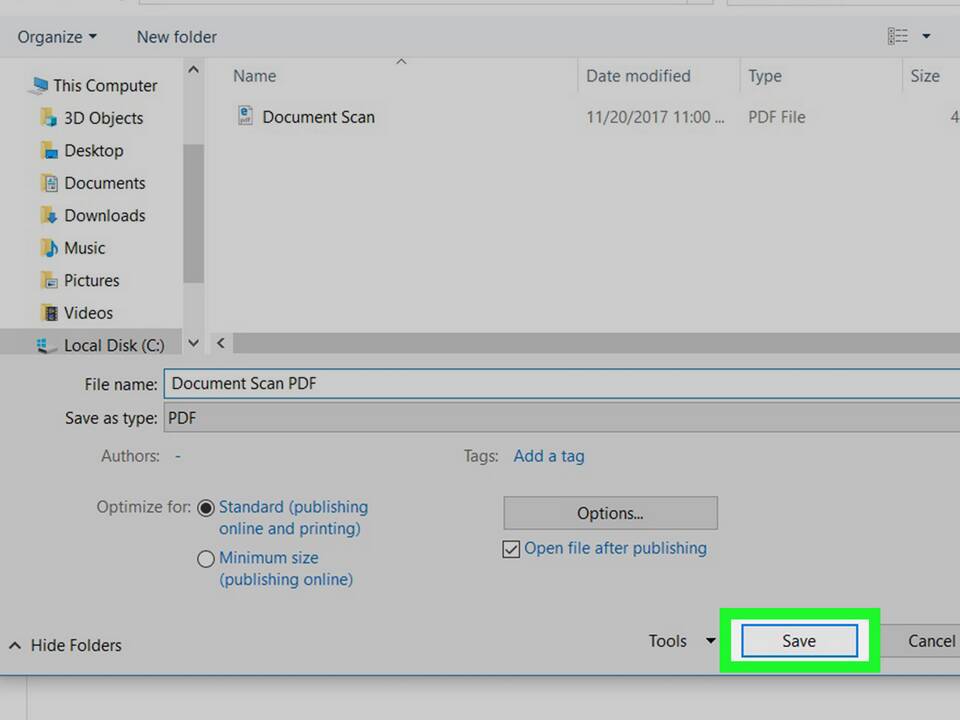960x720 pixels.
Task: Select Minimum size radio button
Action: [x=206, y=558]
